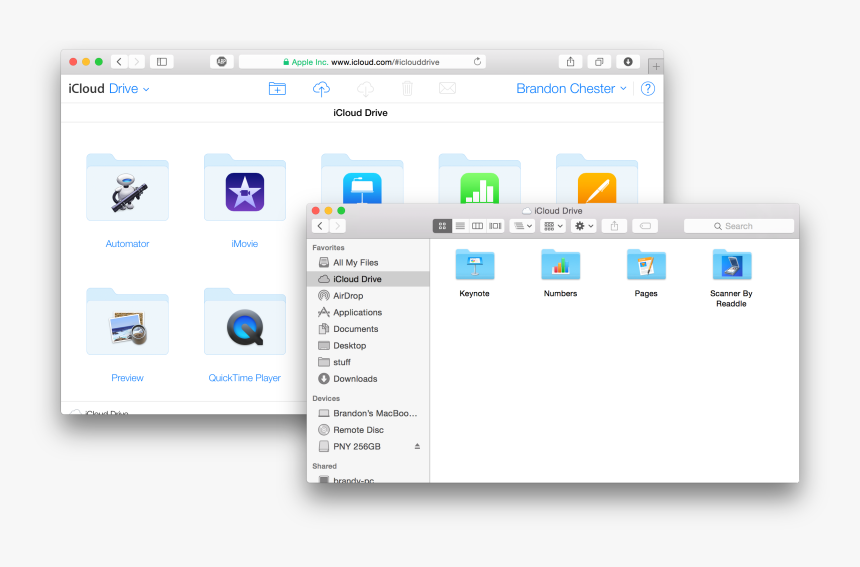
Task: Open iCloud help question mark icon
Action: 648,88
